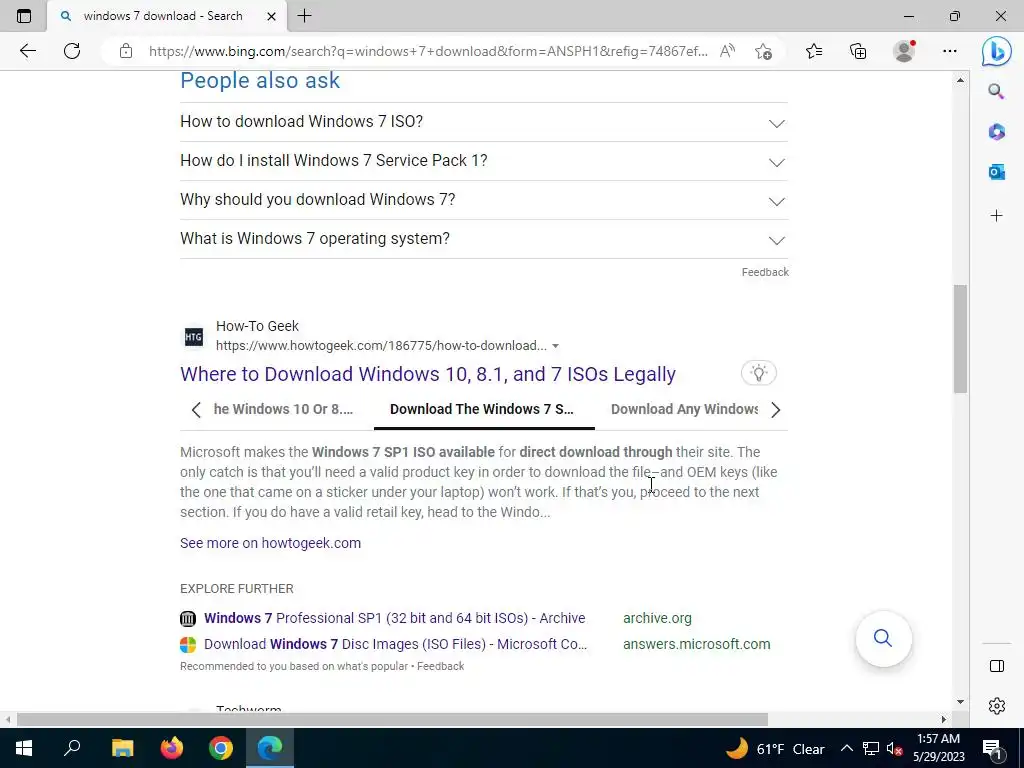Expand How do I install Service Pack 1
Screen dimensions: 1024x768
484,161
